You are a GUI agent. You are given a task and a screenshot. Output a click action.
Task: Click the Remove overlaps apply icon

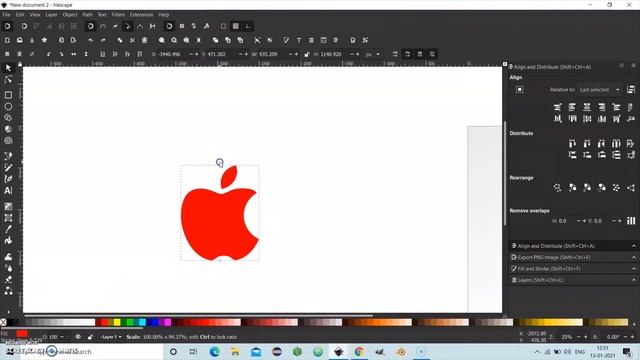coord(631,221)
